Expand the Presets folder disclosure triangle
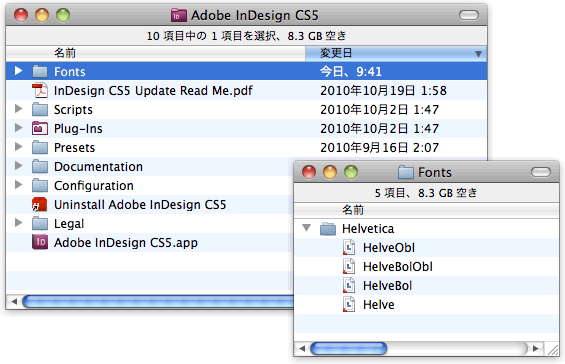 pyautogui.click(x=18, y=147)
